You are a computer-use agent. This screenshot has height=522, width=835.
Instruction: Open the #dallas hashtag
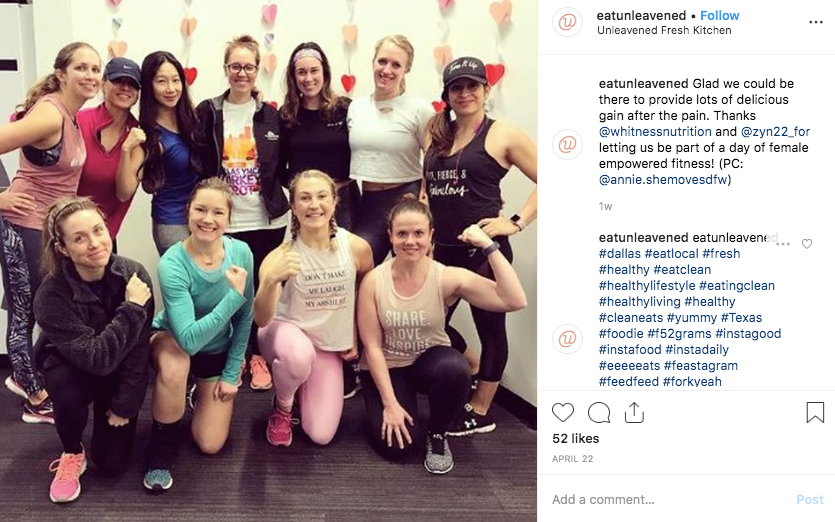[x=620, y=254]
